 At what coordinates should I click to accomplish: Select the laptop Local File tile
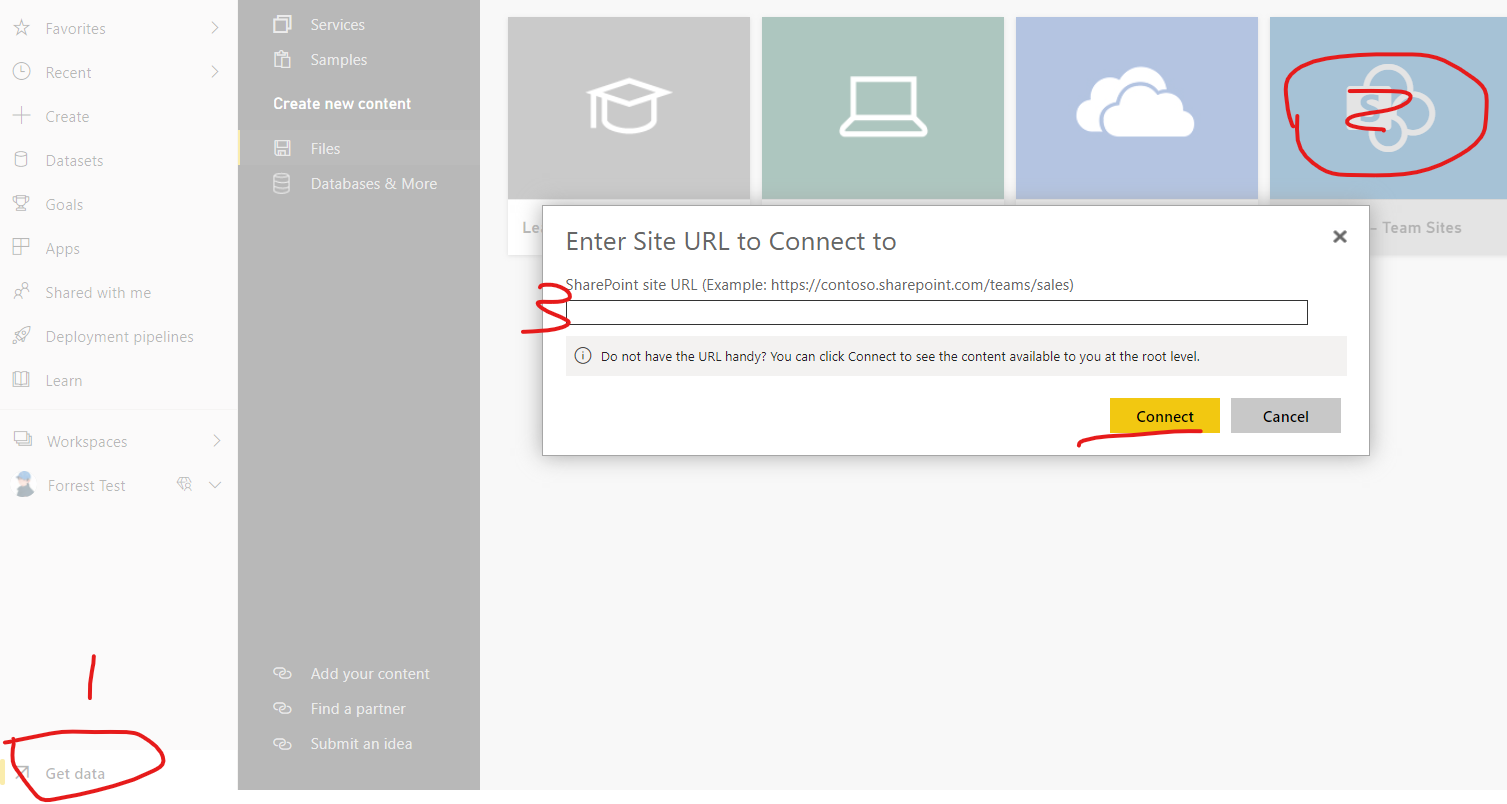[883, 109]
